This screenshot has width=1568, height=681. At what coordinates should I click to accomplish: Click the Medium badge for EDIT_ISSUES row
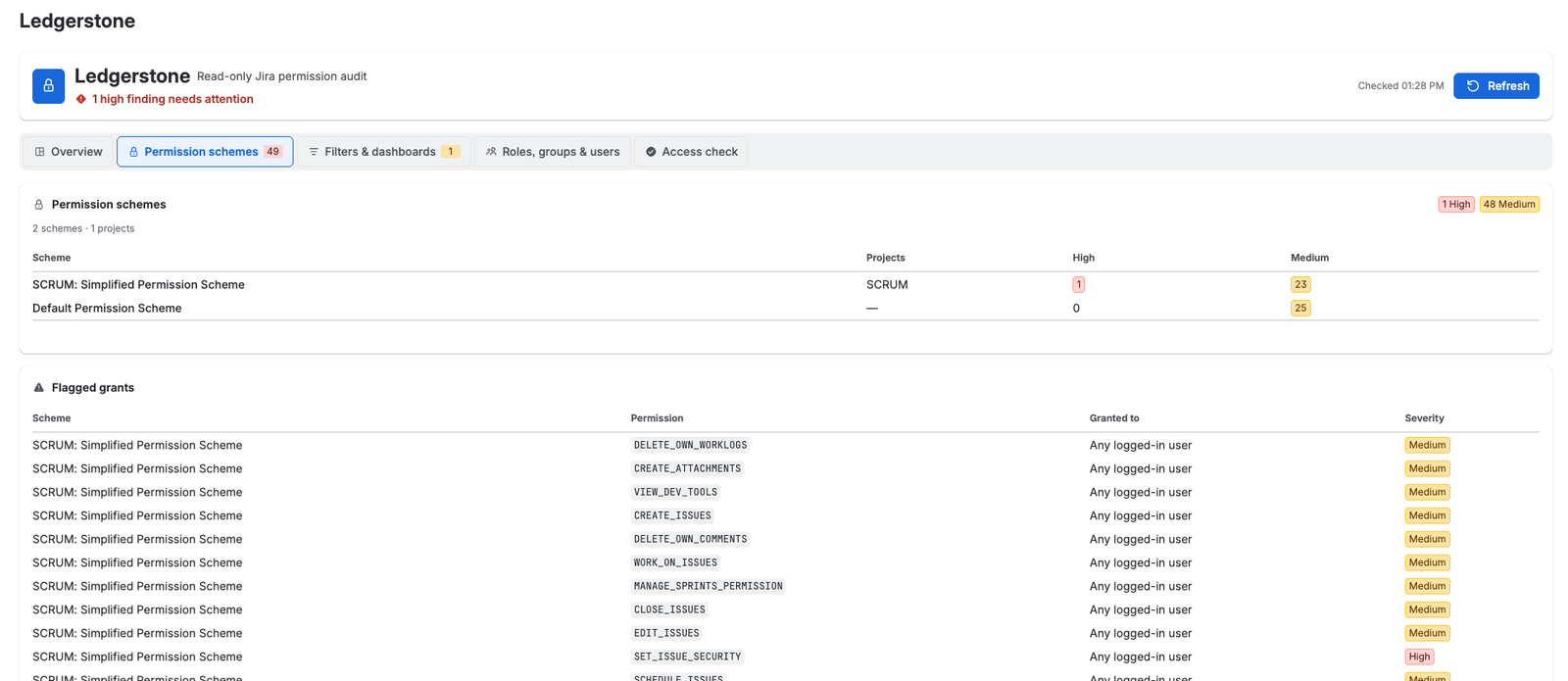tap(1427, 634)
